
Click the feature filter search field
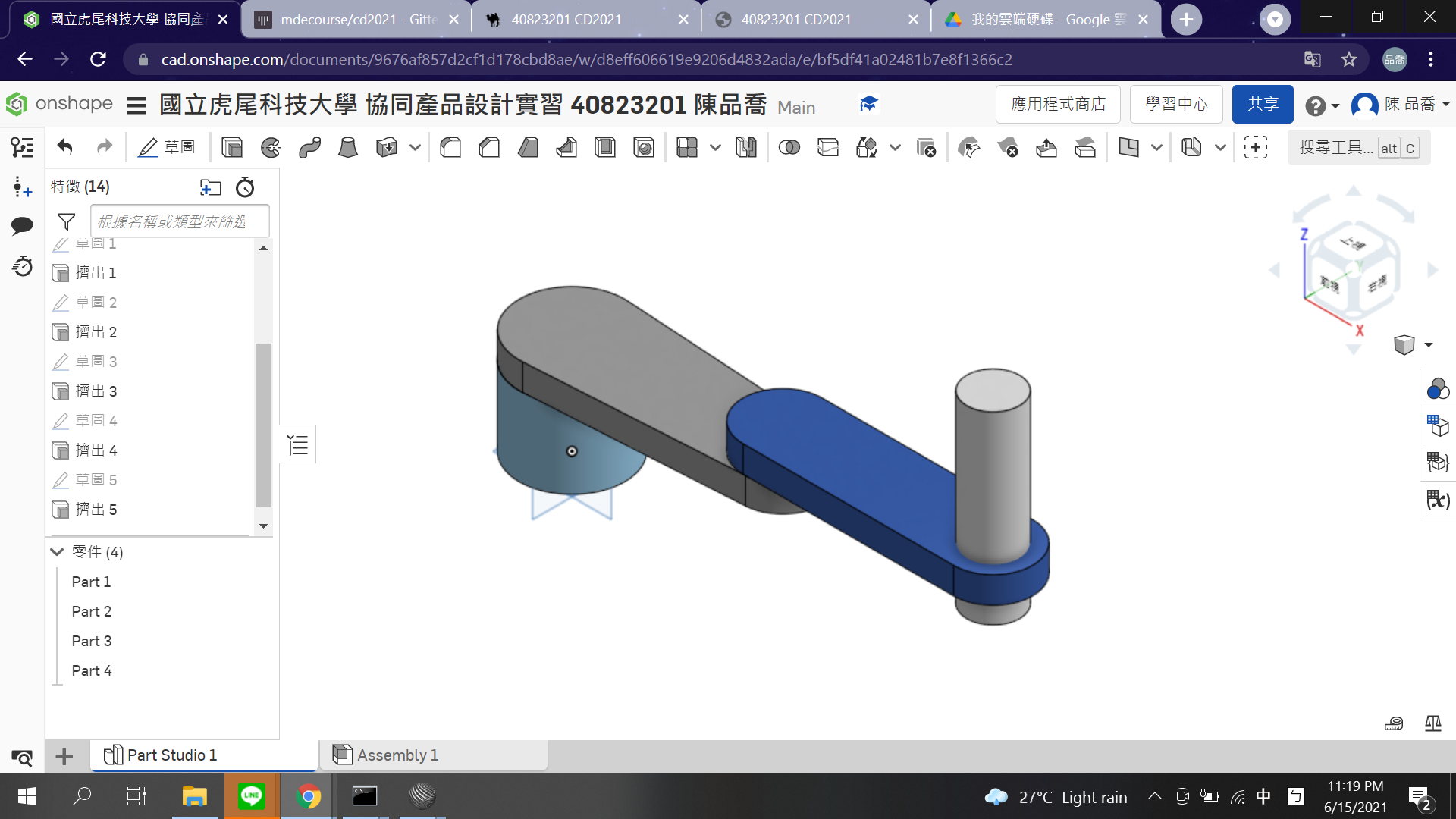(180, 221)
